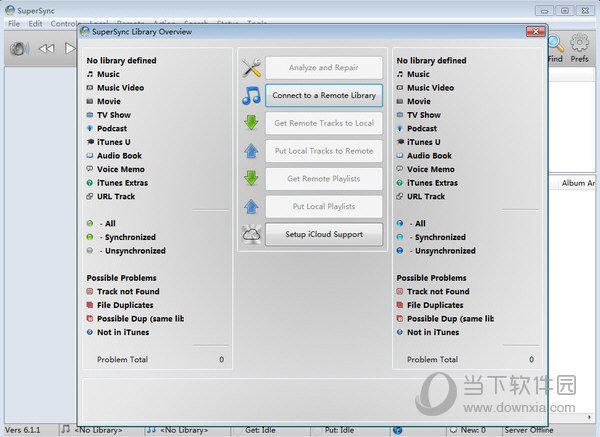The height and width of the screenshot is (437, 600).
Task: Click Synchronized label in right panel
Action: [x=440, y=237]
